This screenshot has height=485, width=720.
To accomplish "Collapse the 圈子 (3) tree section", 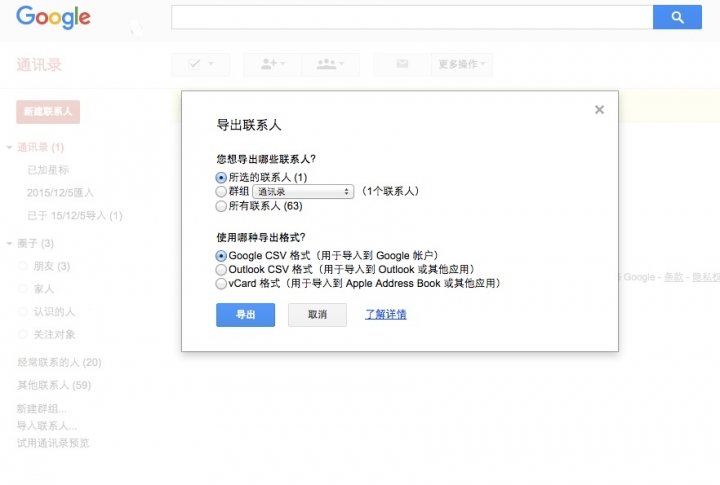I will click(9, 243).
